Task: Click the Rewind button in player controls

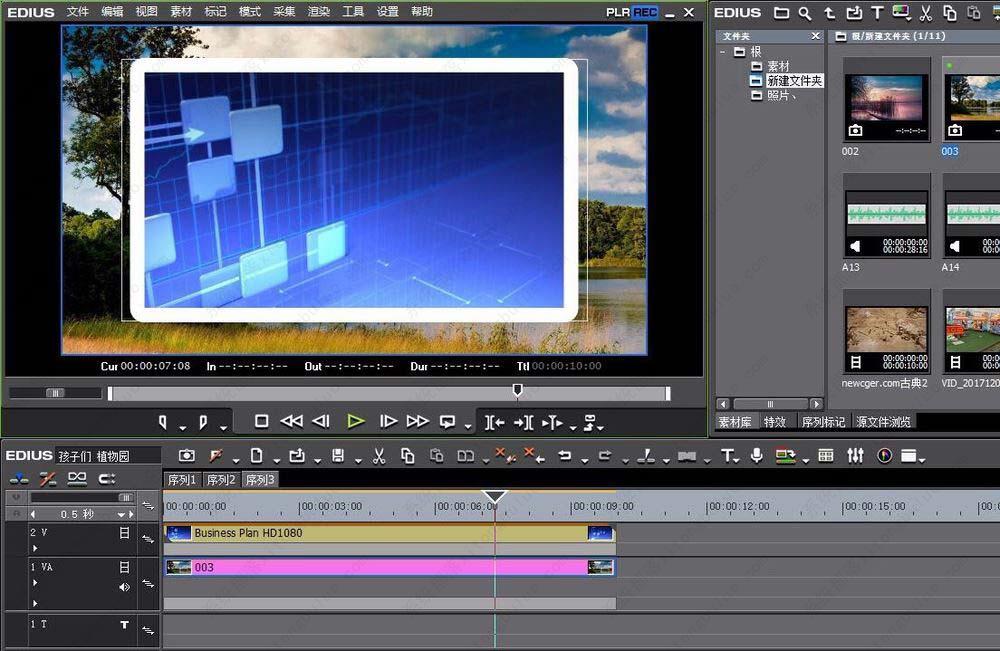Action: click(291, 421)
